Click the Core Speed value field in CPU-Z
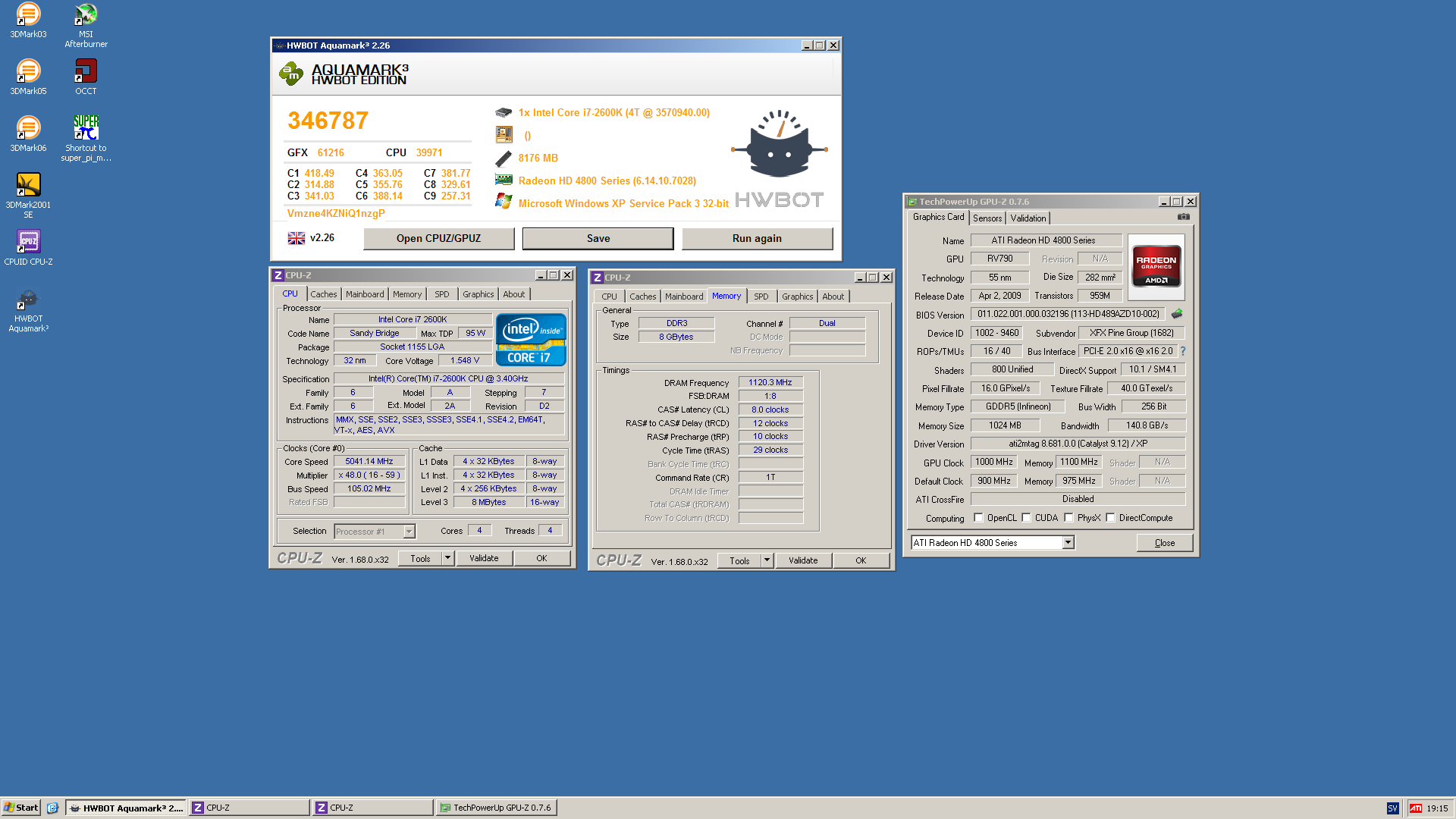The height and width of the screenshot is (819, 1456). point(369,462)
